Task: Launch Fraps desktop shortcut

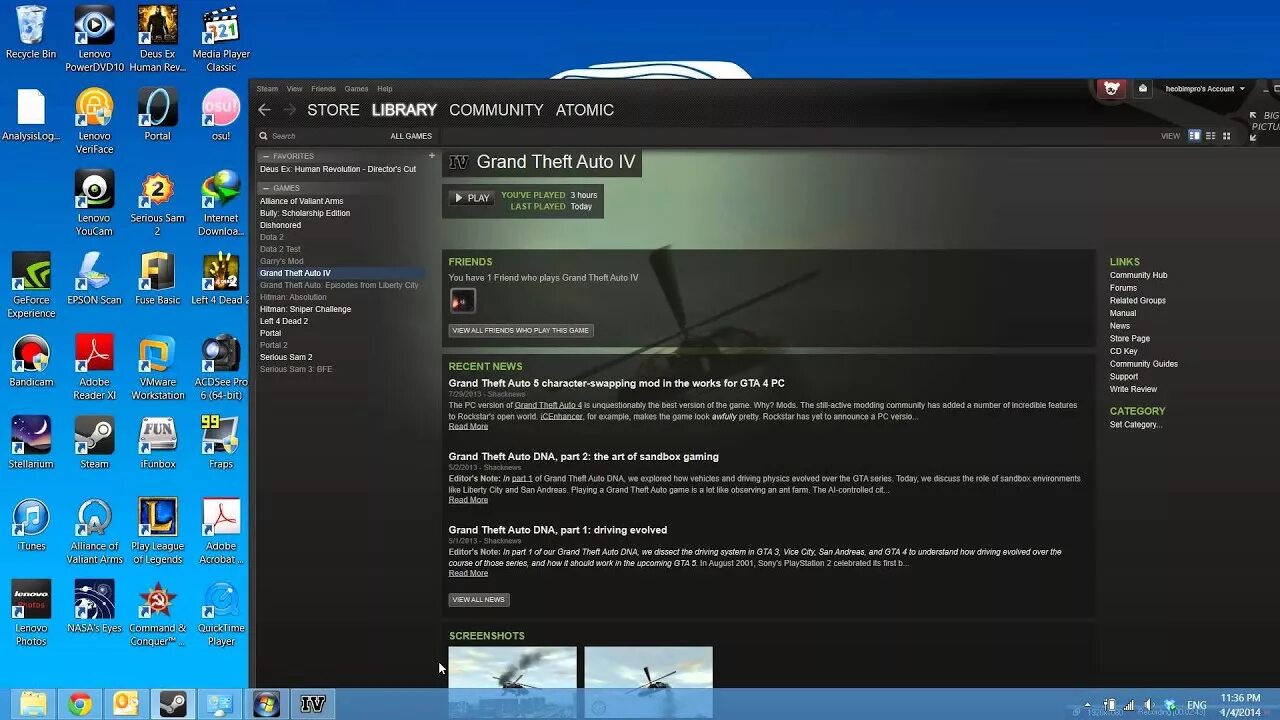Action: coord(221,443)
